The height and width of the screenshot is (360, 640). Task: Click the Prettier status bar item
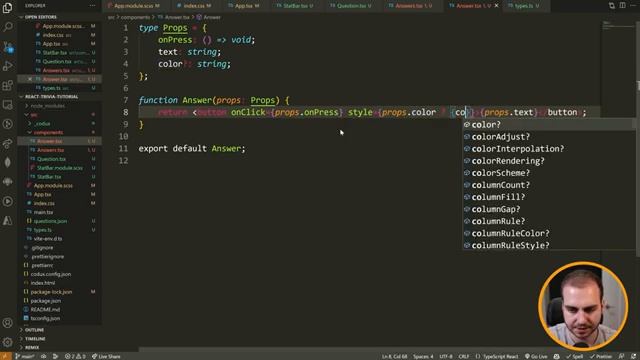click(x=601, y=356)
